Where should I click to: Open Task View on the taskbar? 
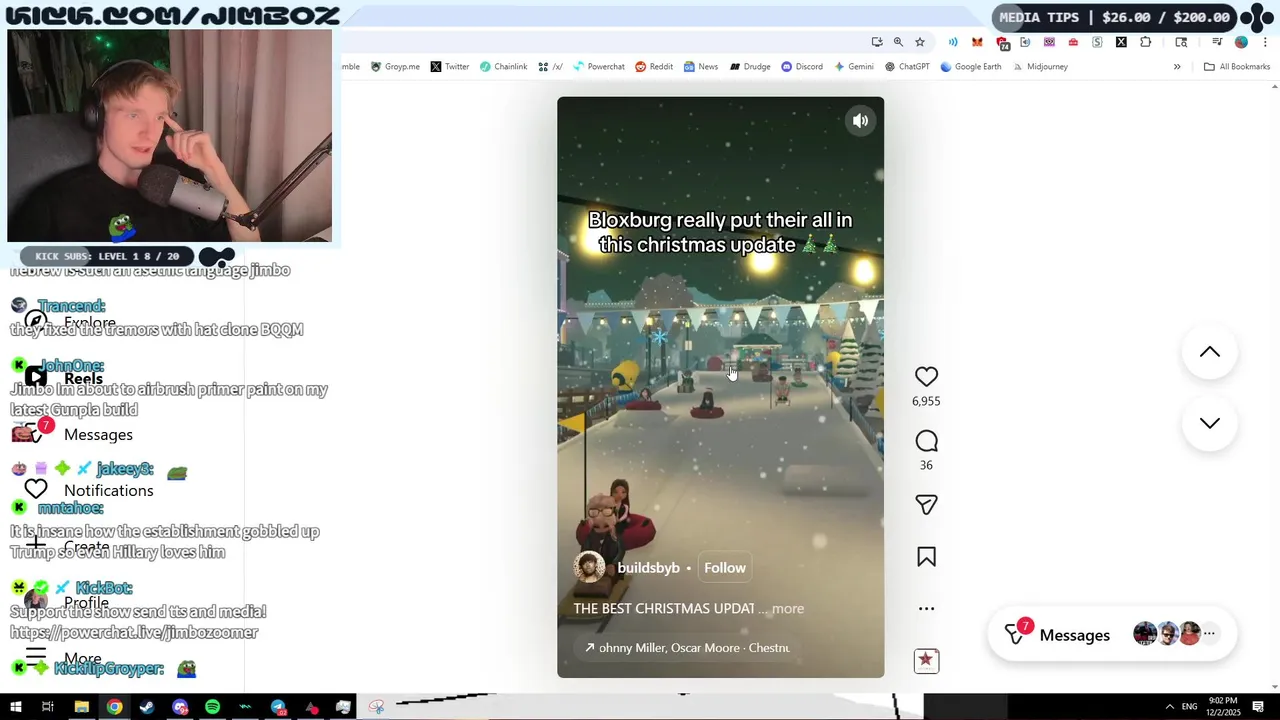[47, 707]
